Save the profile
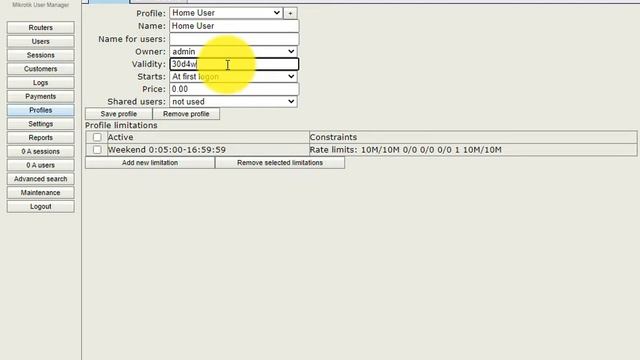The width and height of the screenshot is (640, 360). [119, 114]
